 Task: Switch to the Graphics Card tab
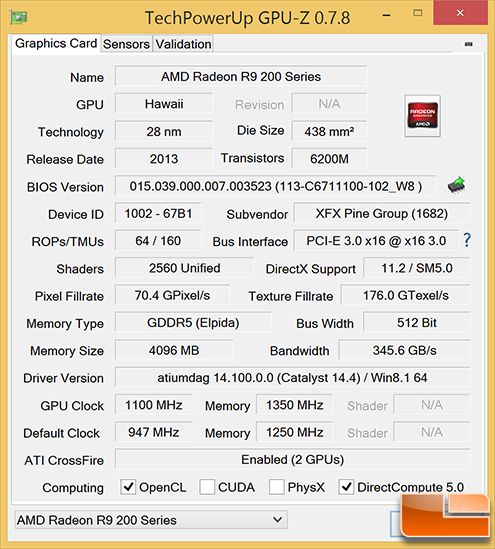[56, 43]
